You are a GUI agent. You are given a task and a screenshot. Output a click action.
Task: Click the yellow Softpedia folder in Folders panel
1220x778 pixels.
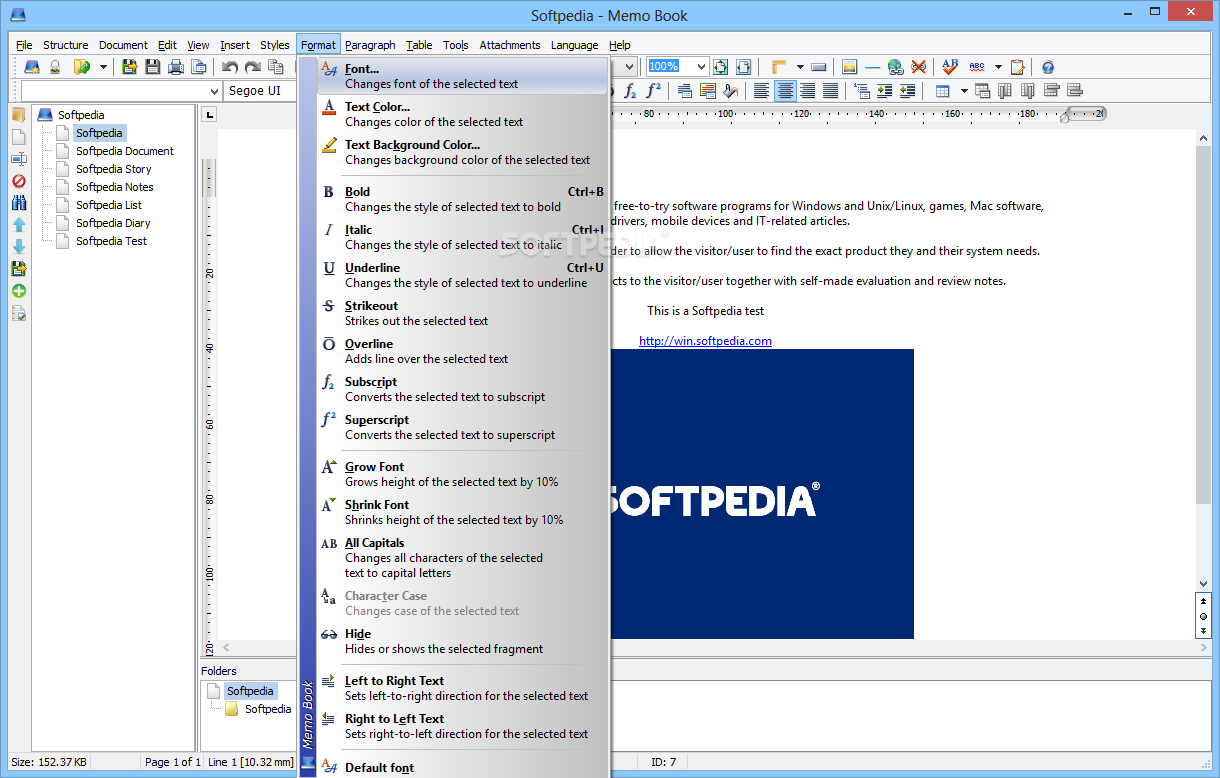pyautogui.click(x=232, y=709)
